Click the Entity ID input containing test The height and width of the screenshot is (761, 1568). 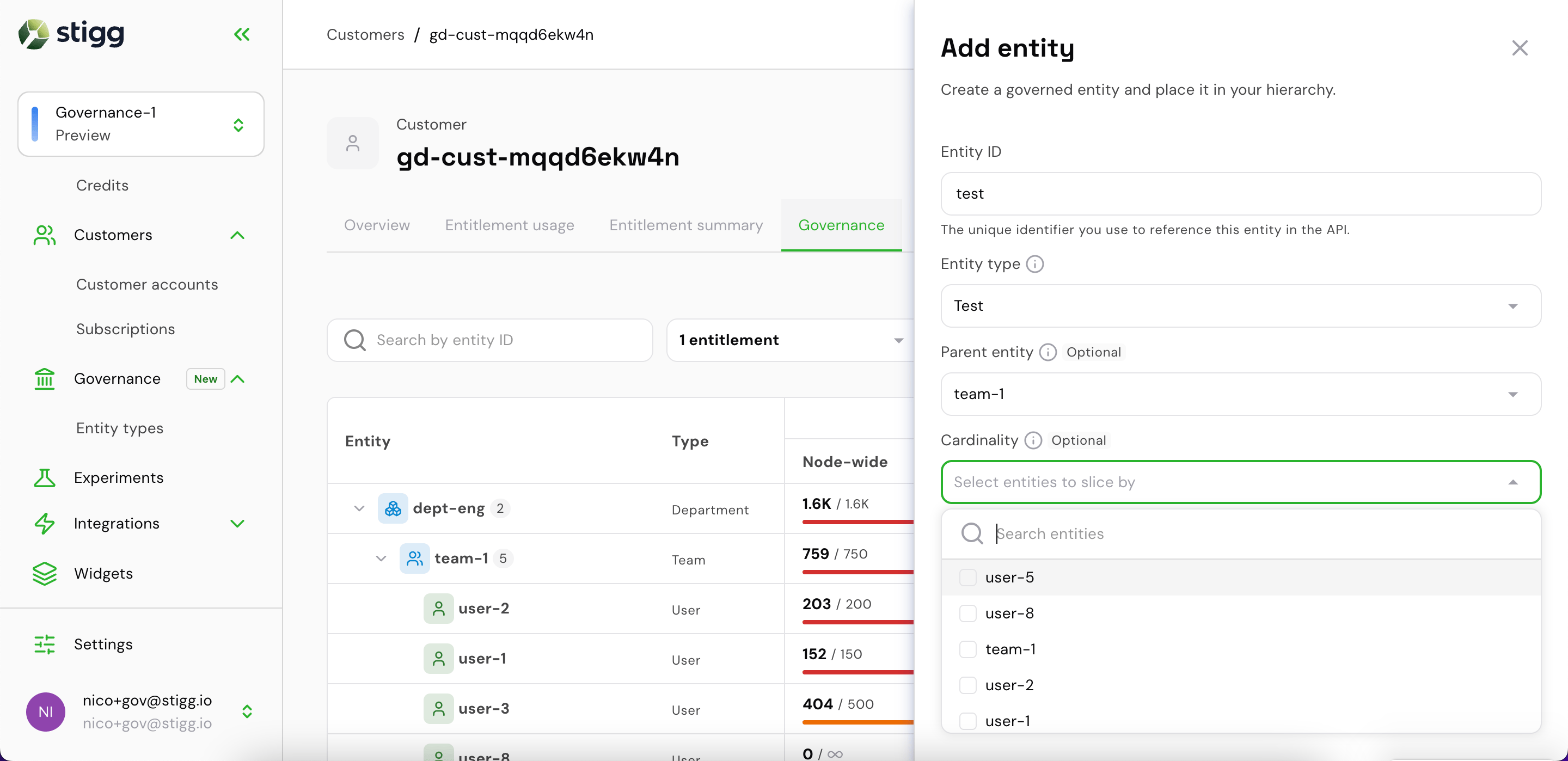(x=1241, y=194)
